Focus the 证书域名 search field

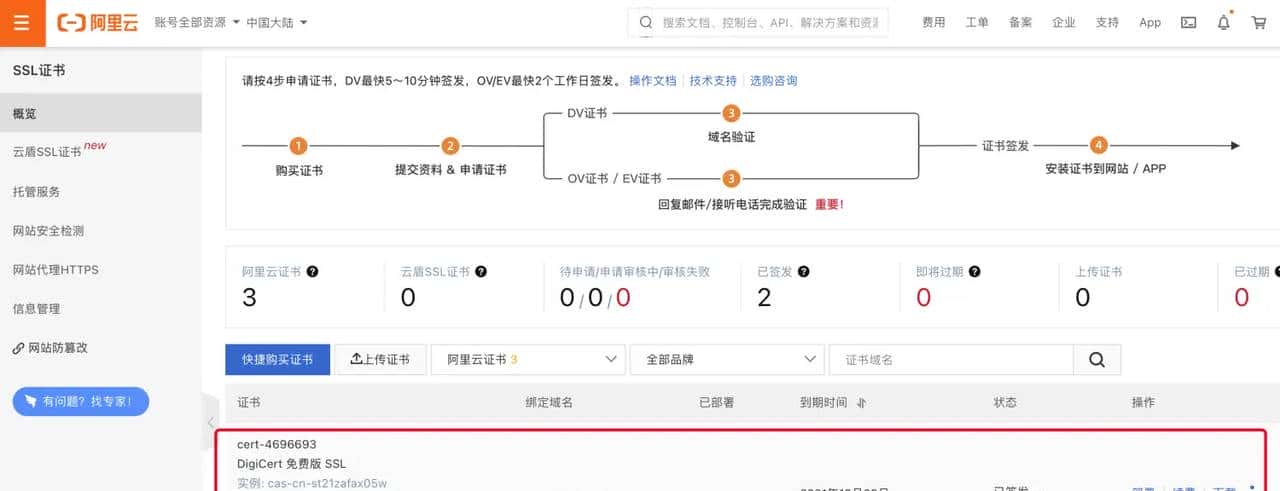click(951, 360)
